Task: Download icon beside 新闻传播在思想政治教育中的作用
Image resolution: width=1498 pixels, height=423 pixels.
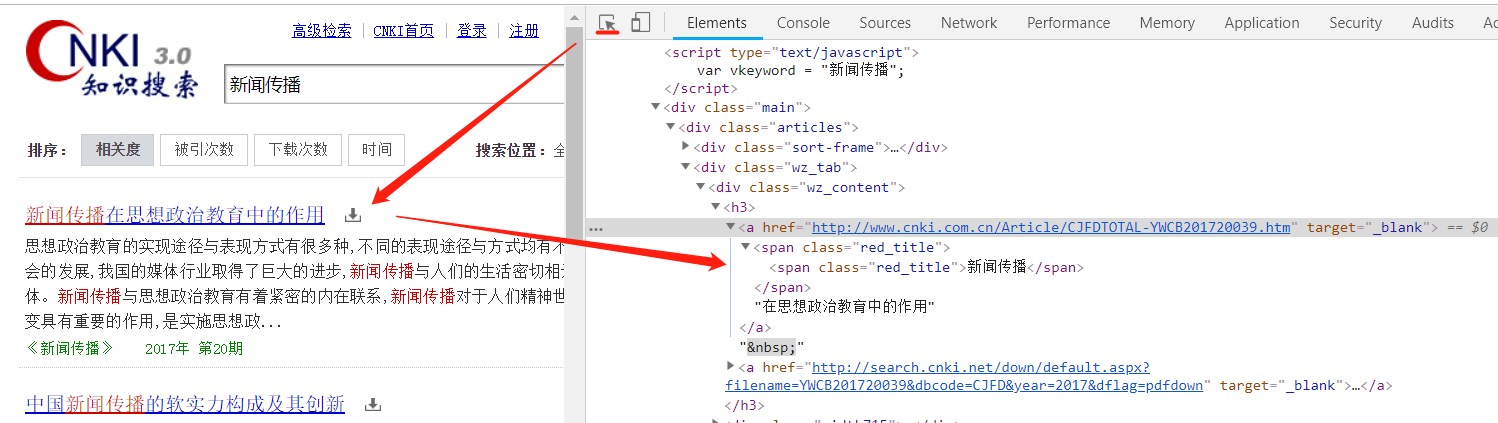Action: [x=352, y=215]
